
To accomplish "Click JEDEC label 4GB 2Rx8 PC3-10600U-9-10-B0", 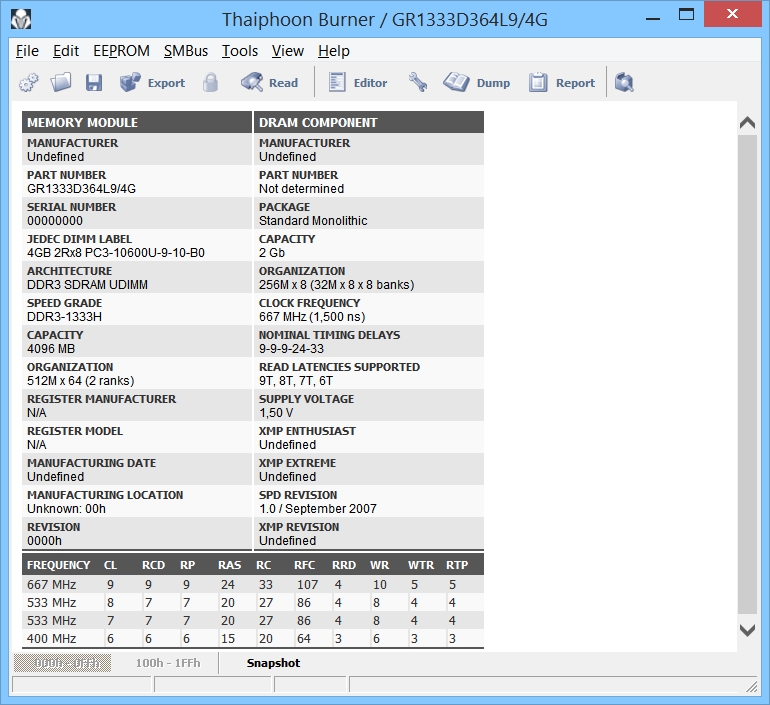I will [x=116, y=252].
